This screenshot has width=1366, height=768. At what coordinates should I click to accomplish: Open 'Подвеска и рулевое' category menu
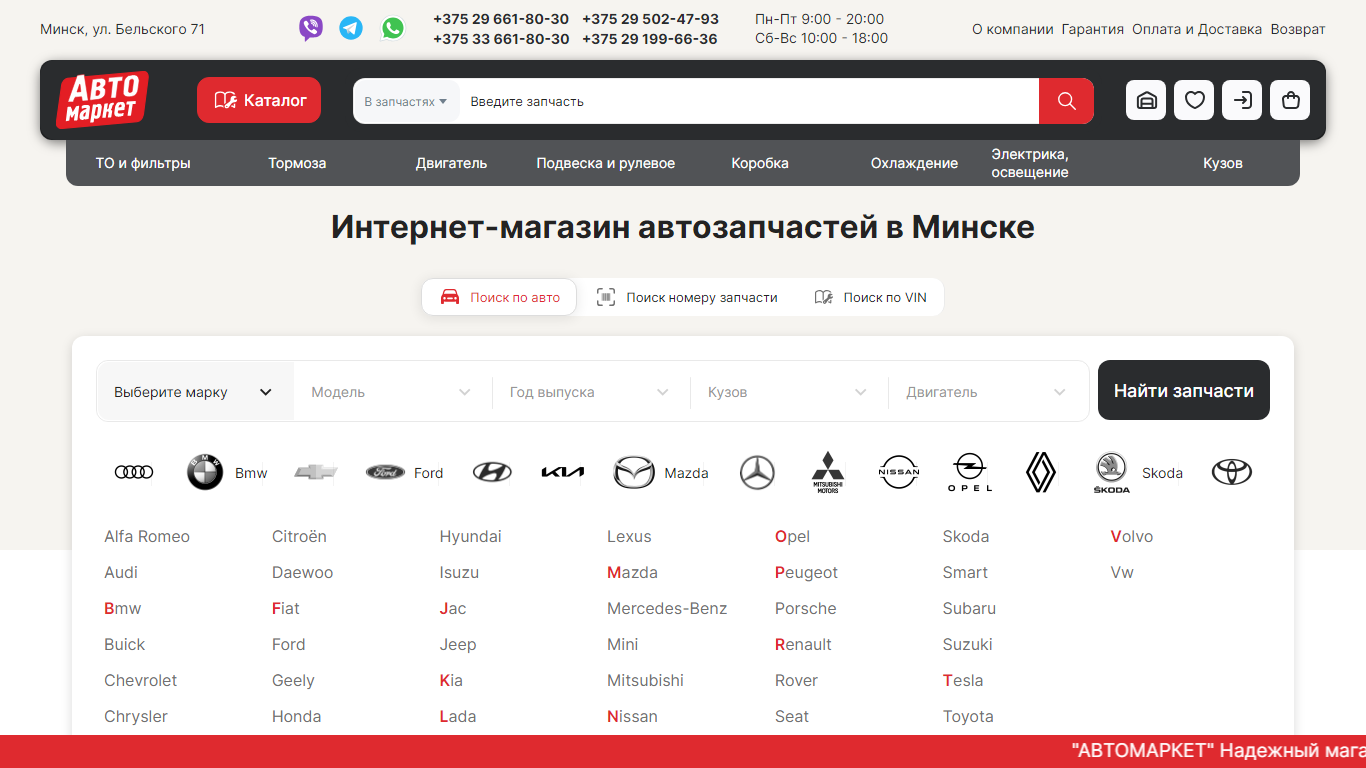[x=605, y=163]
